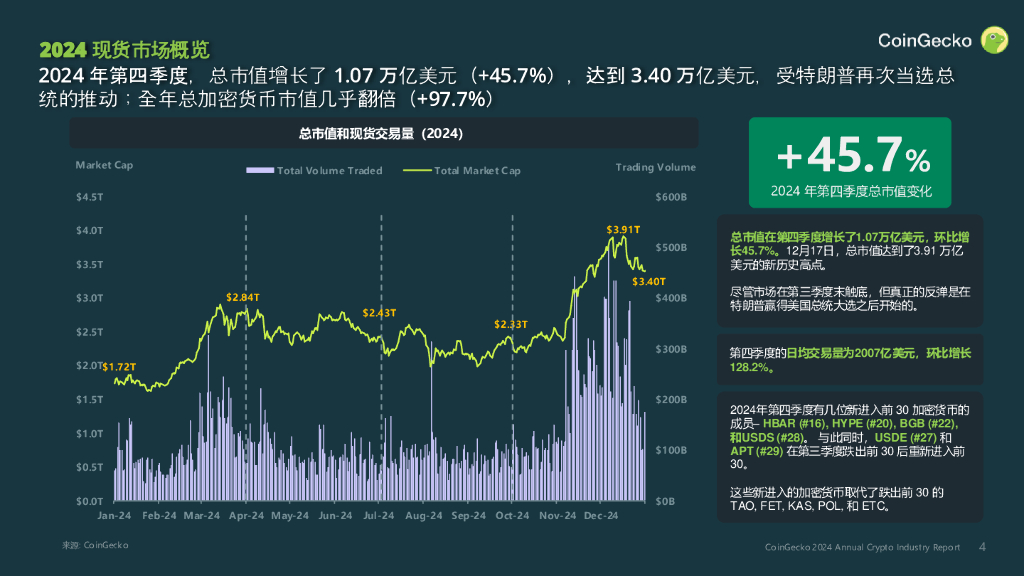Click the $2.33T data label
This screenshot has height=576, width=1024.
pyautogui.click(x=511, y=325)
